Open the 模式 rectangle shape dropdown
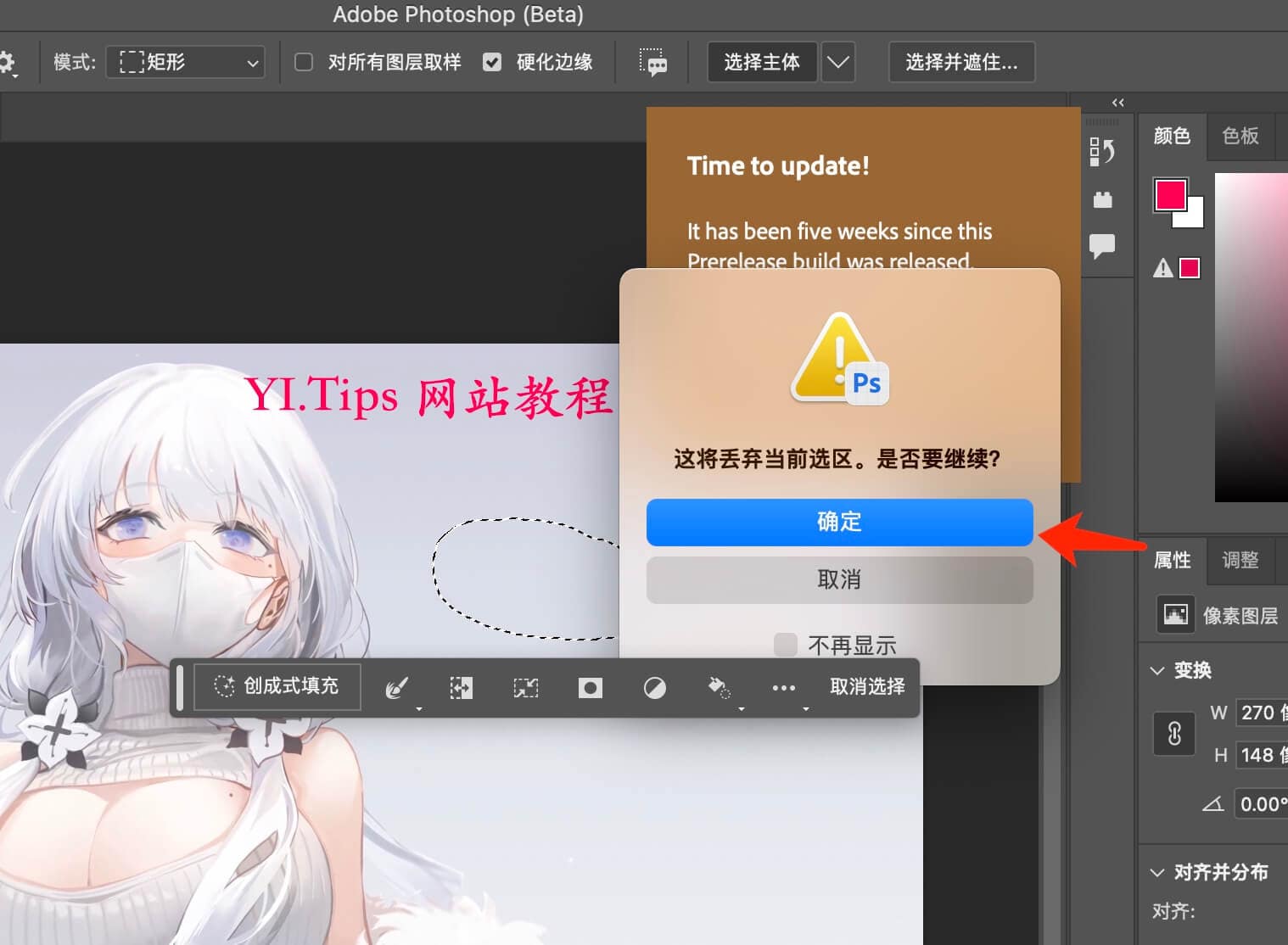This screenshot has width=1288, height=945. click(x=185, y=62)
